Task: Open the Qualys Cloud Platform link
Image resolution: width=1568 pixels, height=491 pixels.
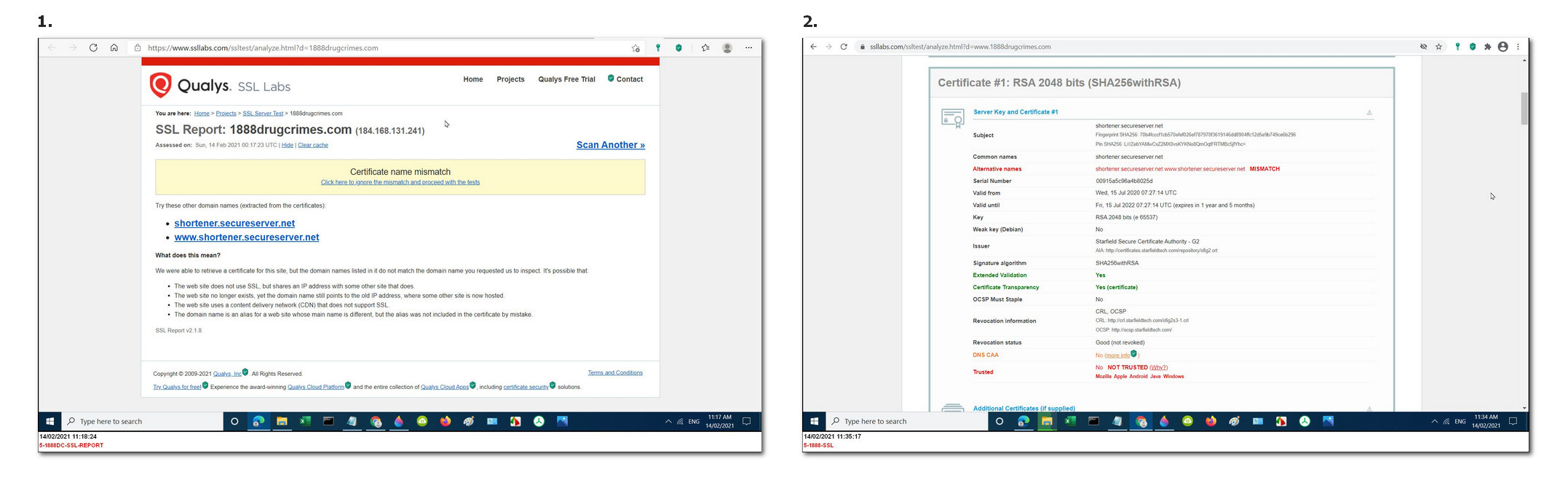Action: pos(316,387)
